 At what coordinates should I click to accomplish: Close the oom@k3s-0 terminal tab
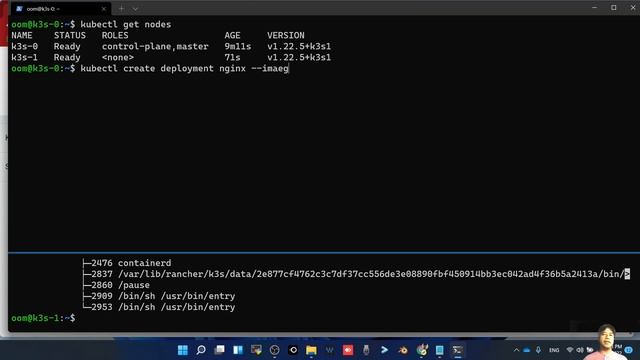point(104,9)
